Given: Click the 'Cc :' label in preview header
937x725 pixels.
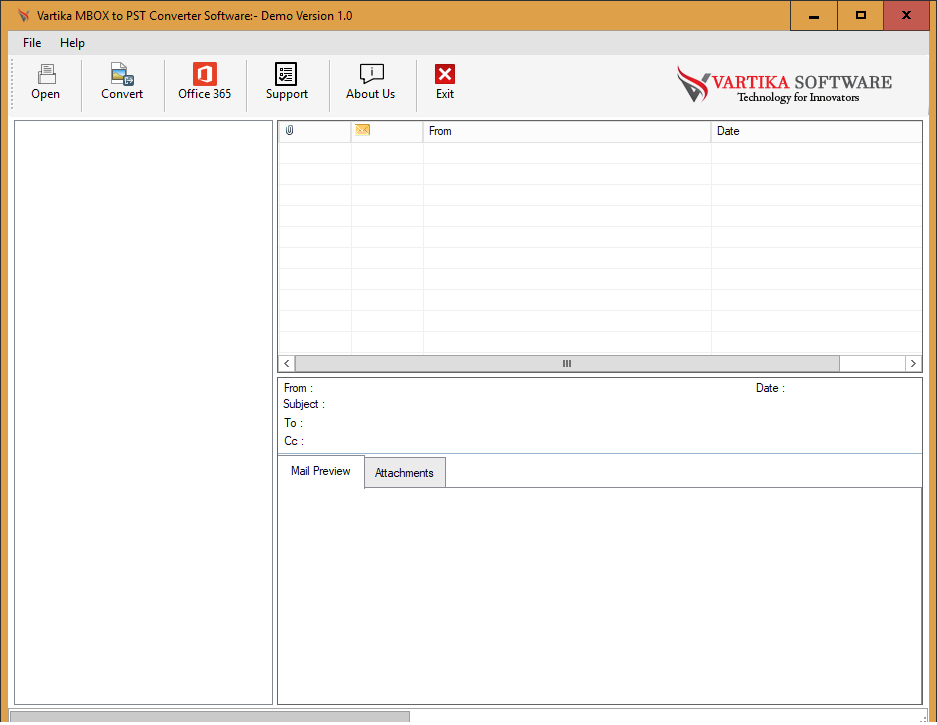Looking at the screenshot, I should click(294, 441).
